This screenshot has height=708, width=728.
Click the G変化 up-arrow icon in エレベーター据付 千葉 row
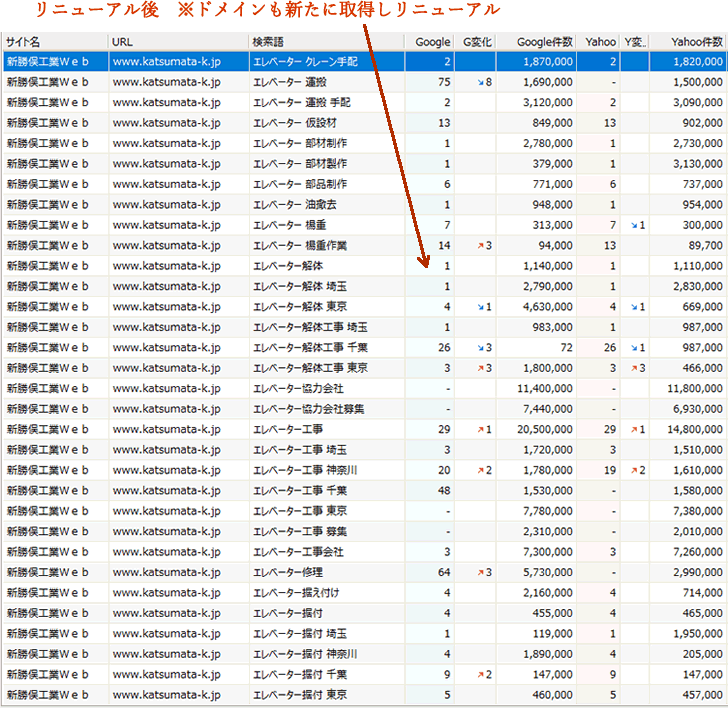[481, 675]
